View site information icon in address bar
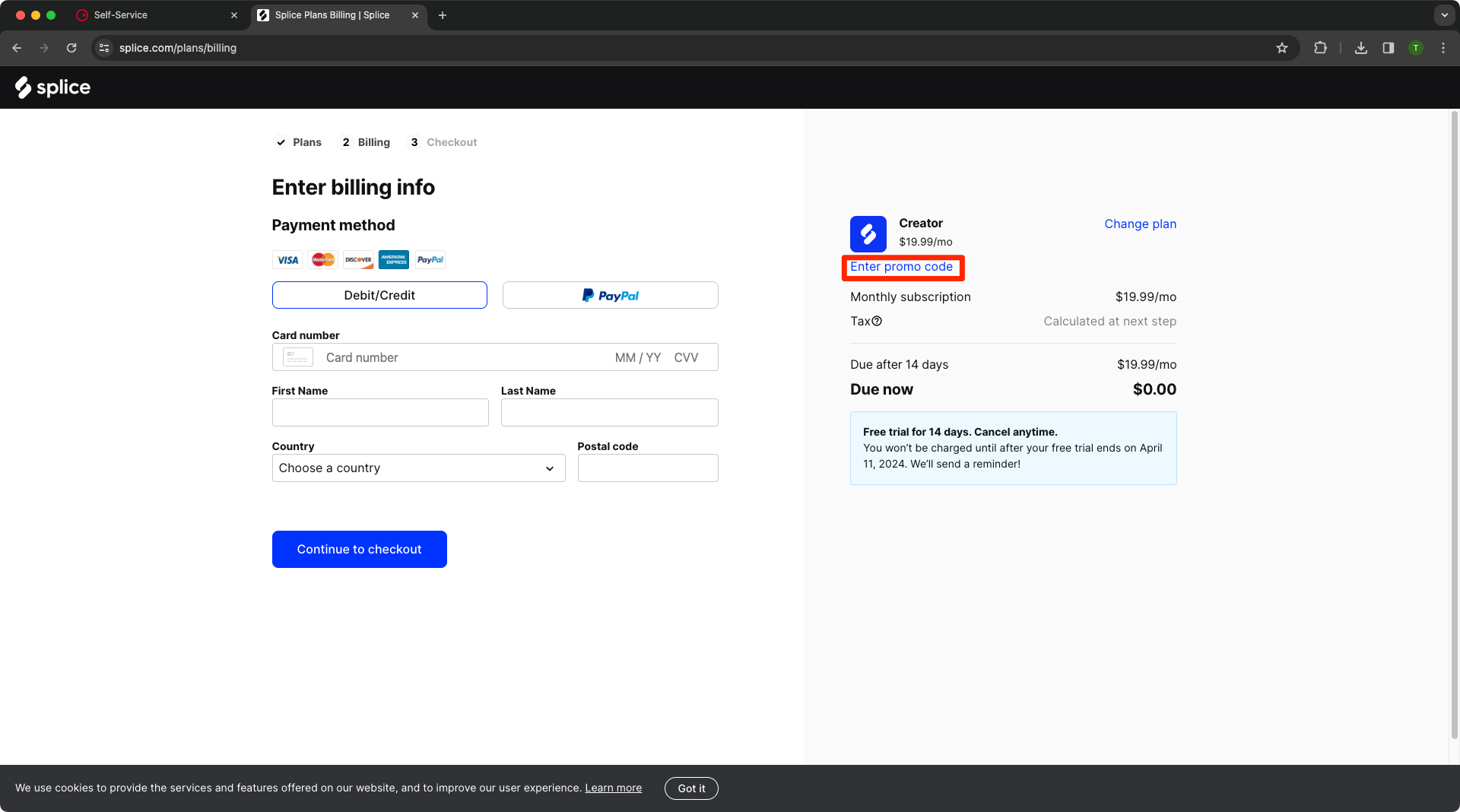1460x812 pixels. click(x=104, y=48)
